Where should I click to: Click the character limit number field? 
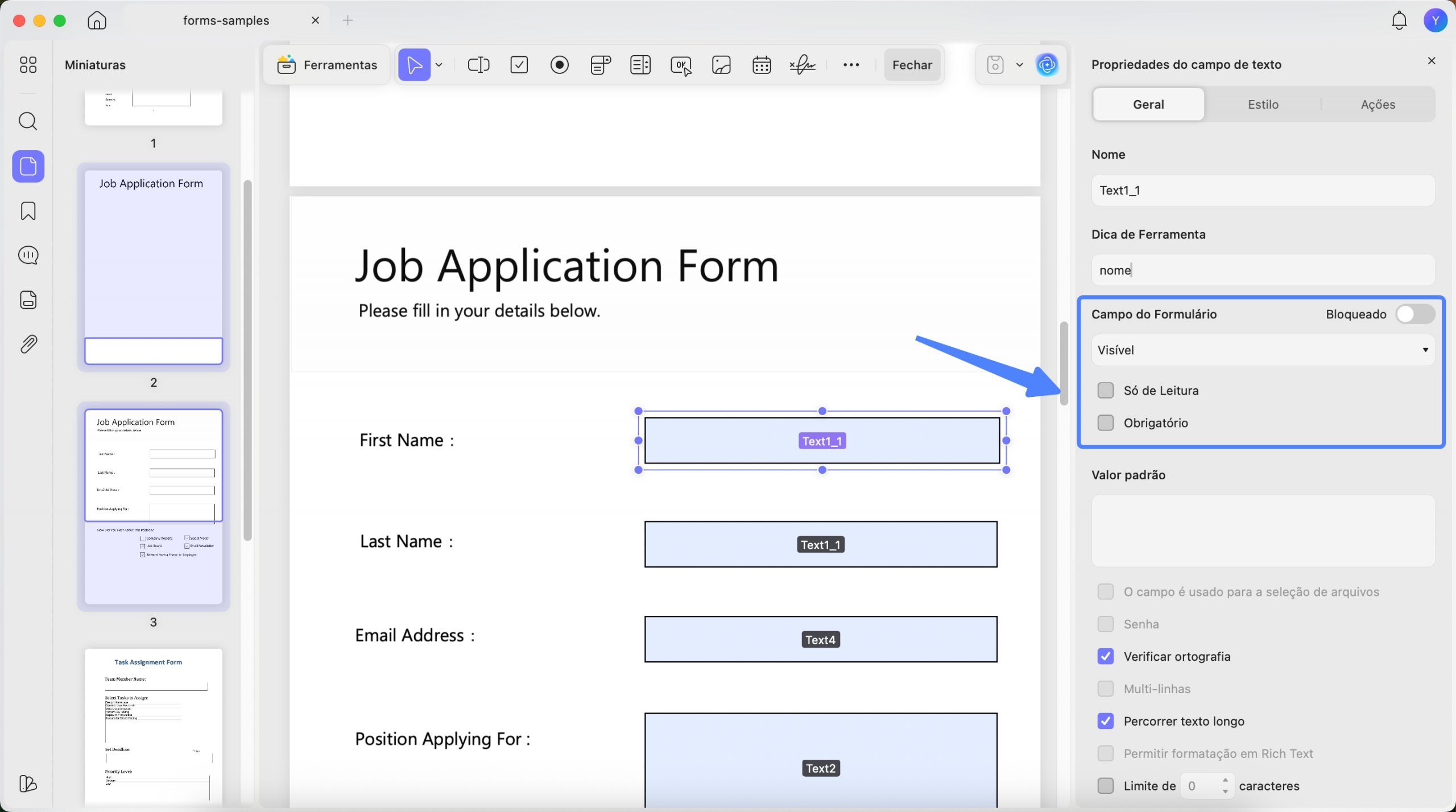click(x=1199, y=786)
